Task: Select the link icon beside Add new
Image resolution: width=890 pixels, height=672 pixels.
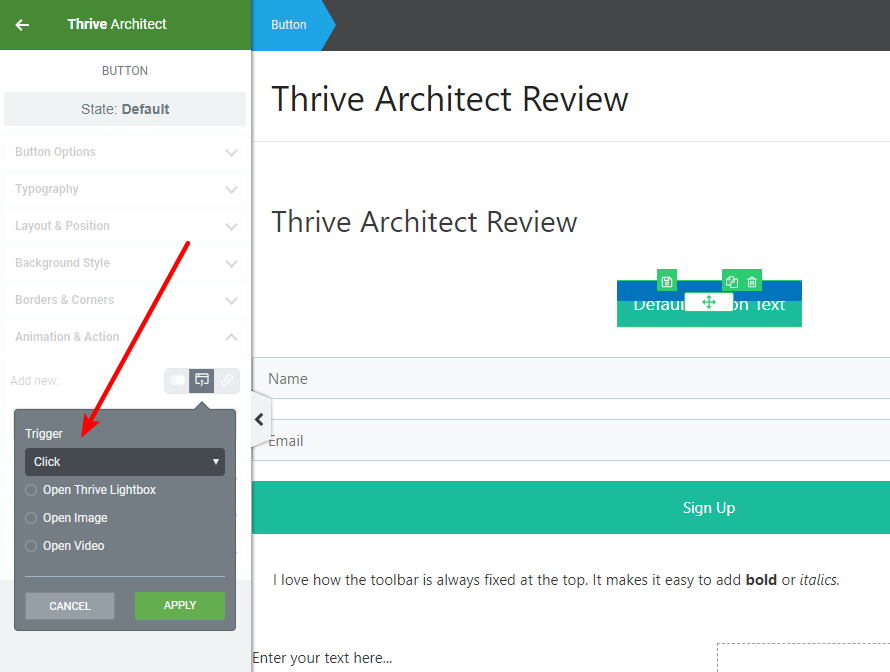Action: point(226,380)
